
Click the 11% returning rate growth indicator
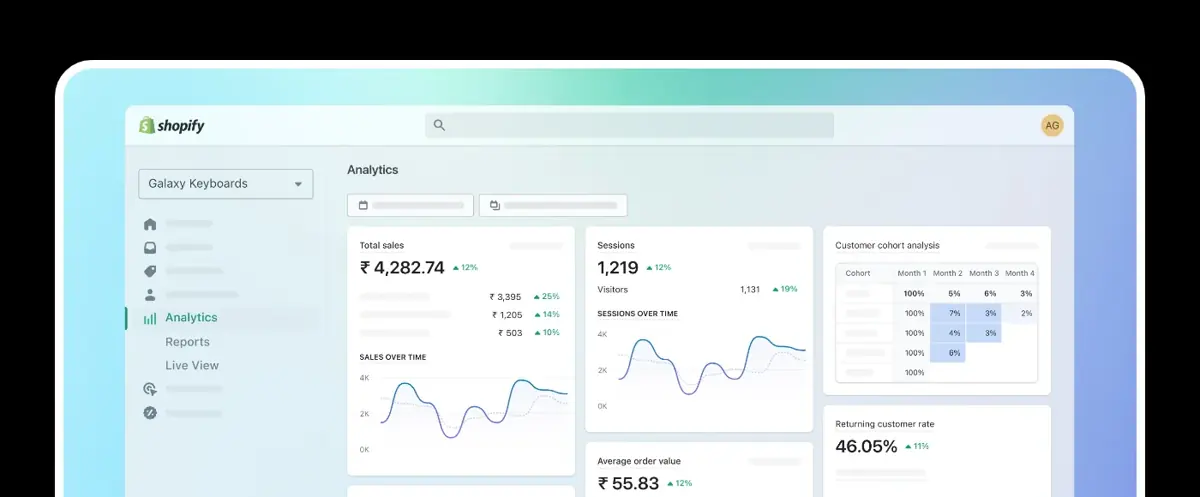(x=917, y=446)
